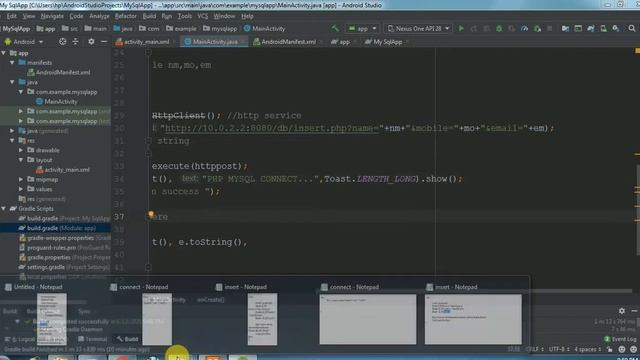Switch to the activity_main.xml editor tab
The height and width of the screenshot is (360, 640).
[x=147, y=42]
